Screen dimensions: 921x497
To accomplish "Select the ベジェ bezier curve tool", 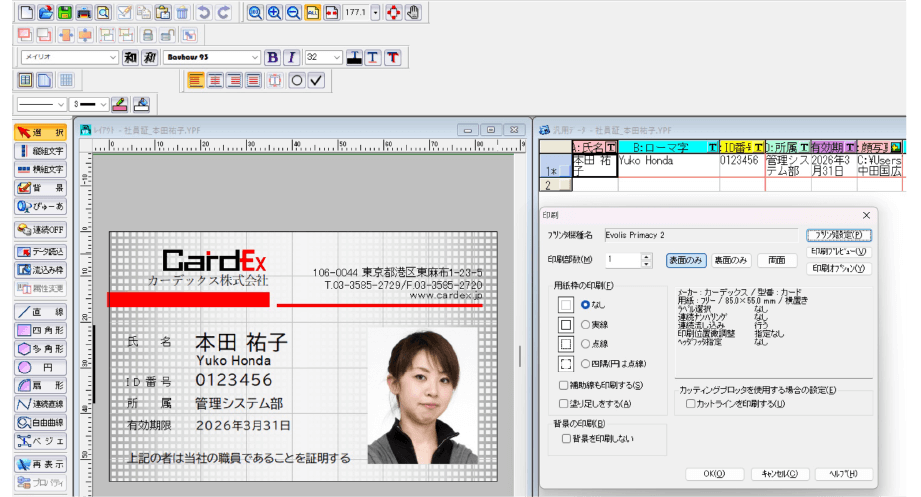I will pos(41,441).
